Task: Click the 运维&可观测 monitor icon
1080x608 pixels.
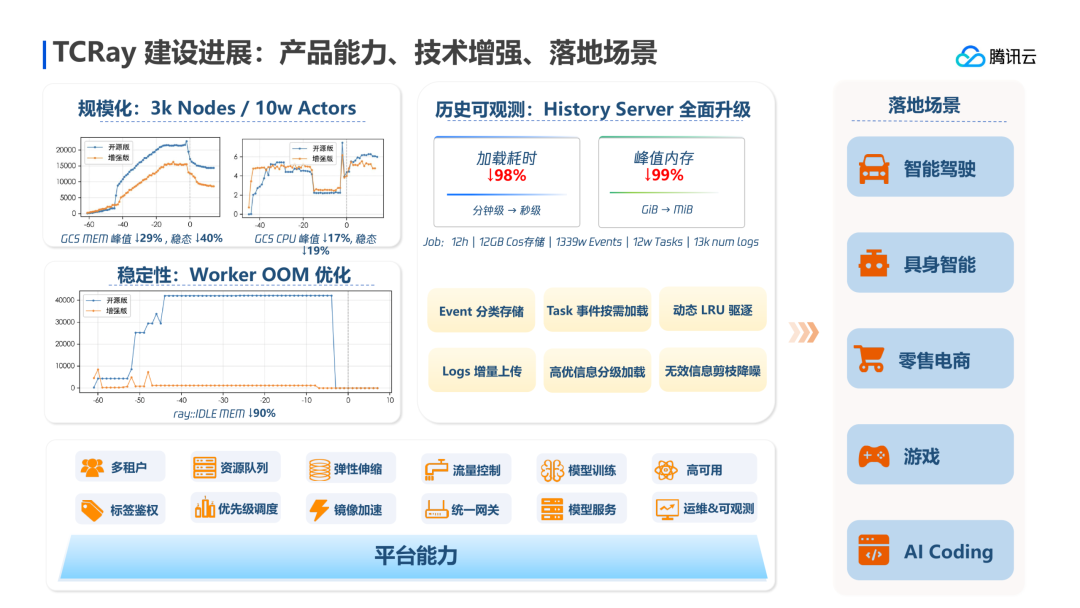Action: coord(667,510)
